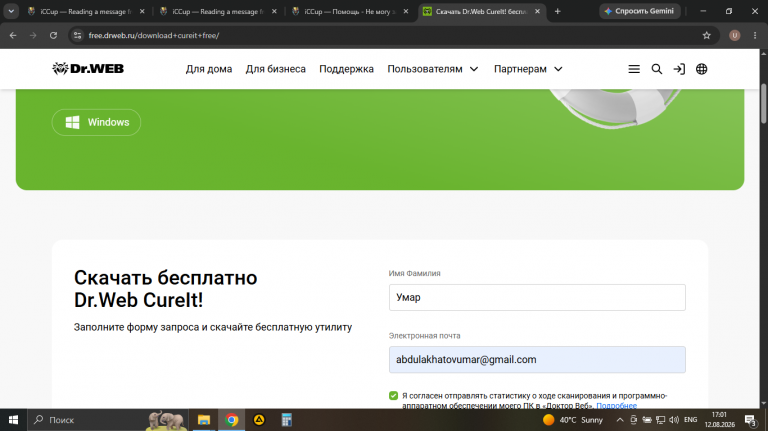This screenshot has width=768, height=431.
Task: Click the ENG language indicator
Action: [691, 420]
